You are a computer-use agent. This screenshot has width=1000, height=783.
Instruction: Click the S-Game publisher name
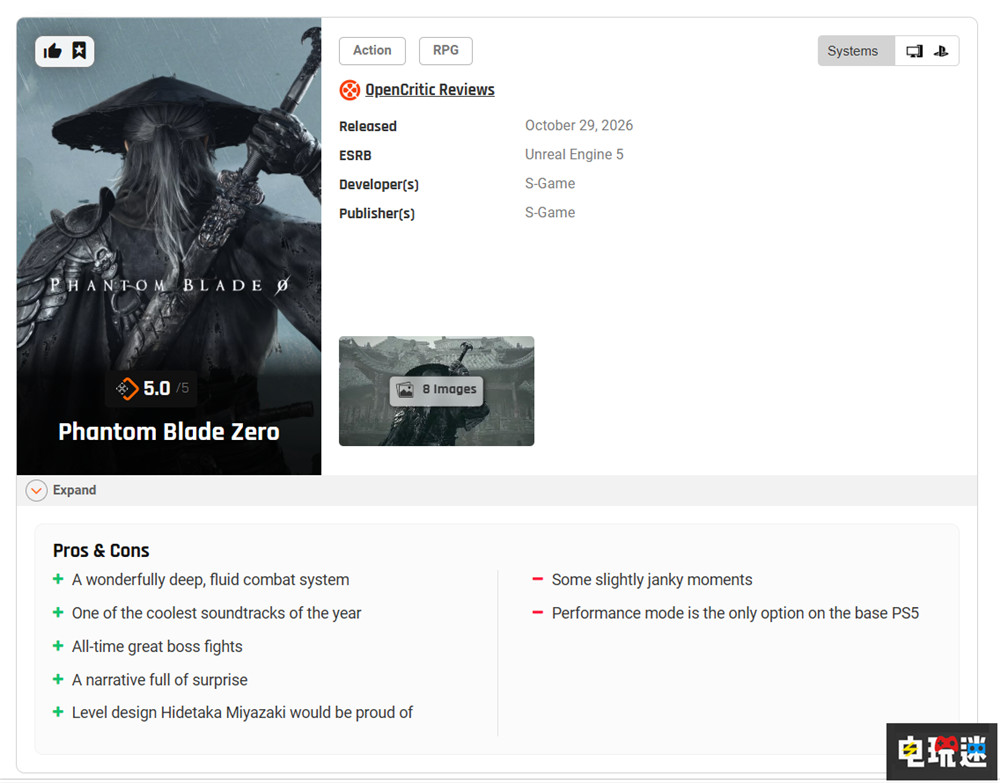(x=550, y=212)
